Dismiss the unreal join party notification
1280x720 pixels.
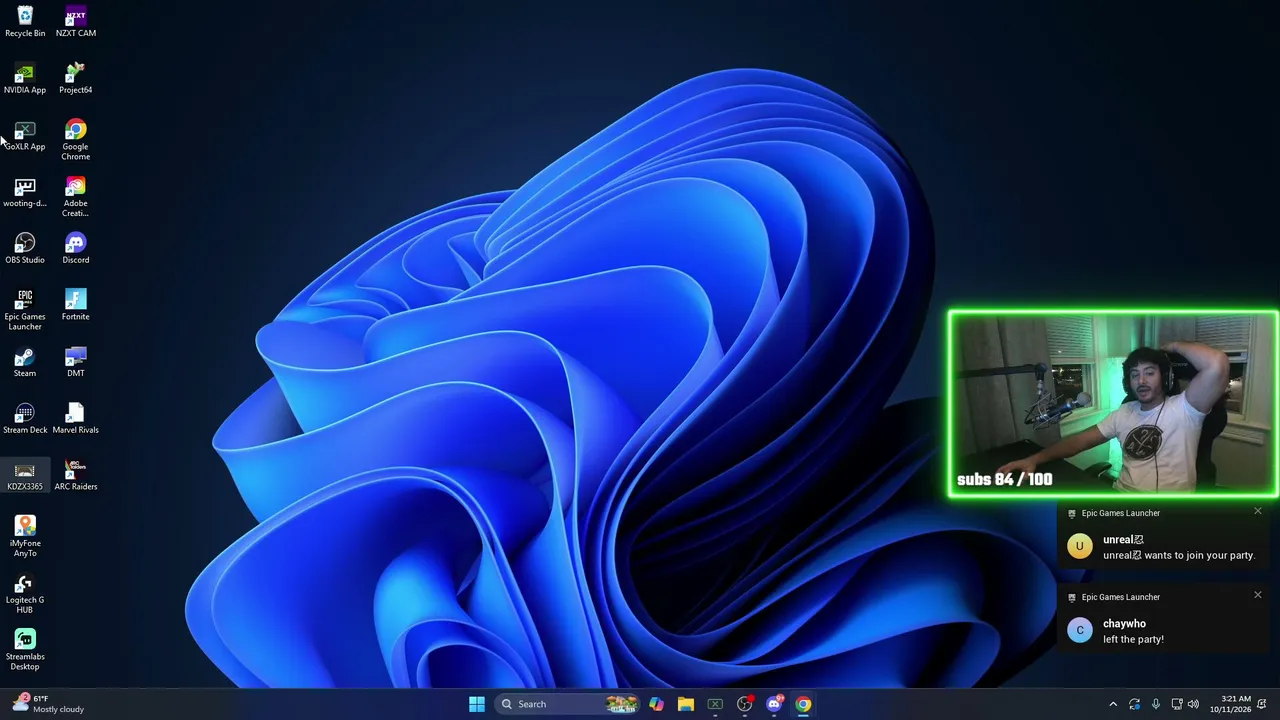1257,512
